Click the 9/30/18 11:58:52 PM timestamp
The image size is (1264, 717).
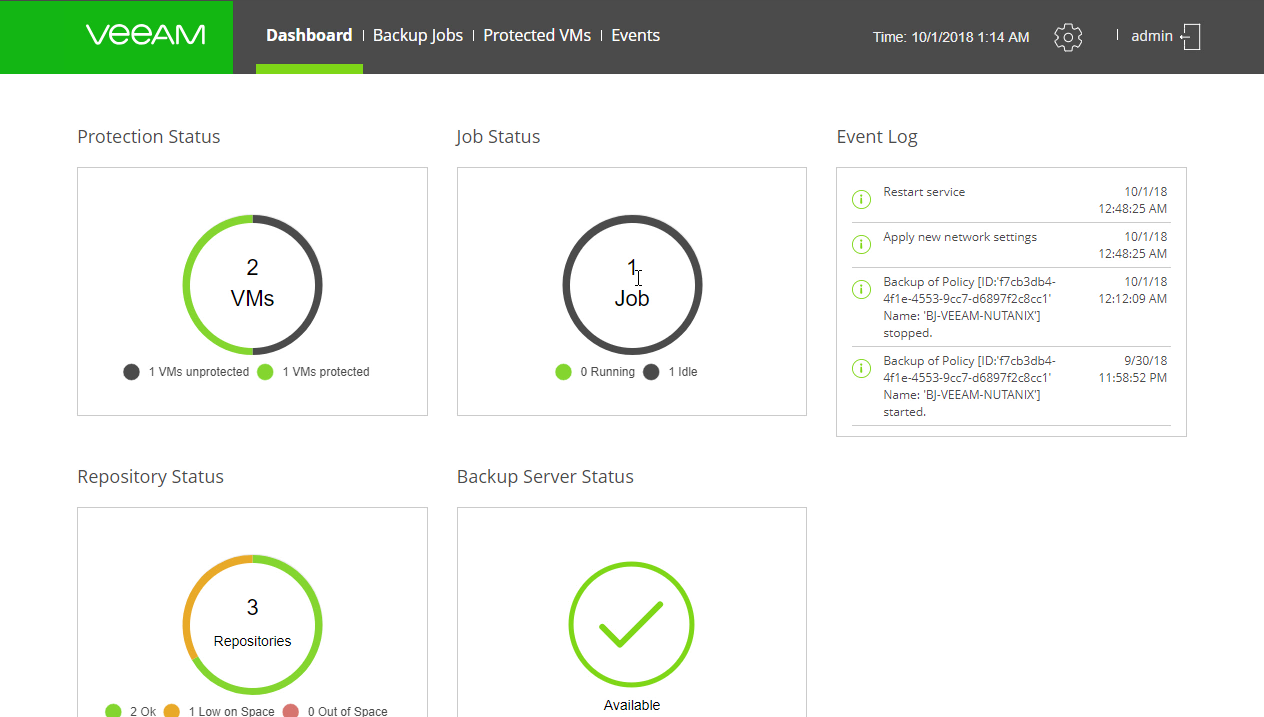click(x=1133, y=369)
